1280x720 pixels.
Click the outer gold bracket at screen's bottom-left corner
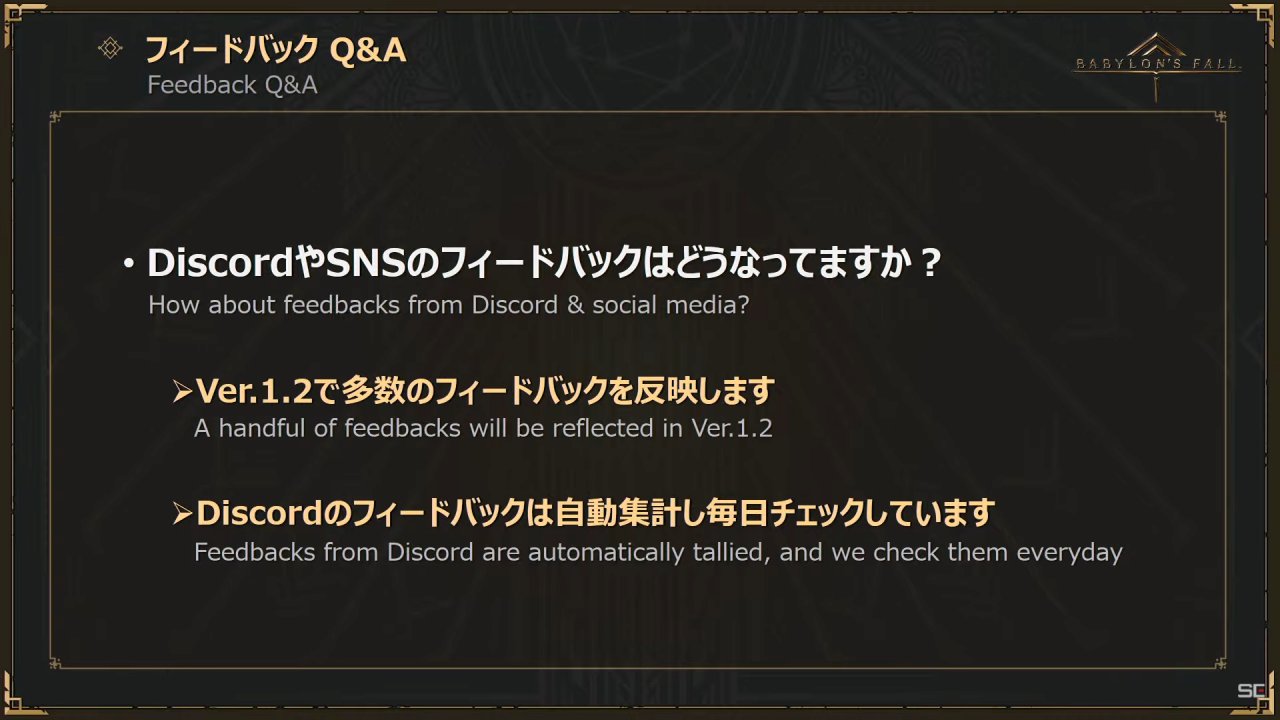click(x=20, y=697)
